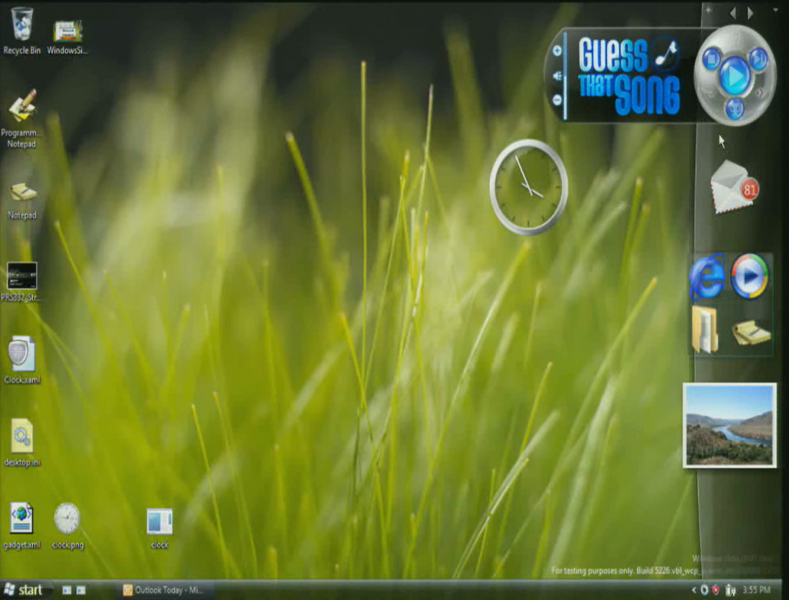The width and height of the screenshot is (789, 600).
Task: Open the Notepad icon in sidebar launcher
Action: point(751,332)
